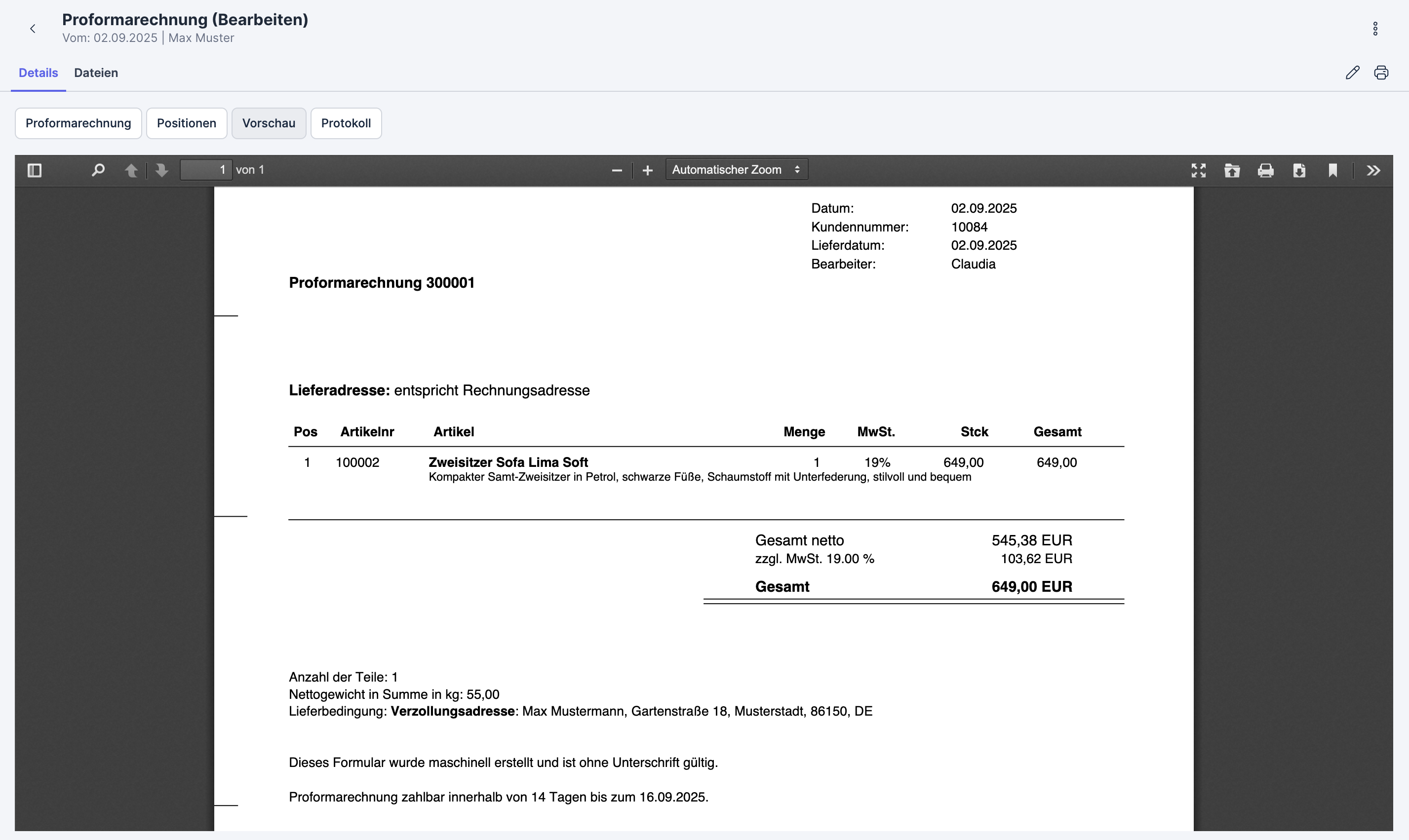Go to next page arrow
Image resolution: width=1409 pixels, height=840 pixels.
(x=162, y=170)
